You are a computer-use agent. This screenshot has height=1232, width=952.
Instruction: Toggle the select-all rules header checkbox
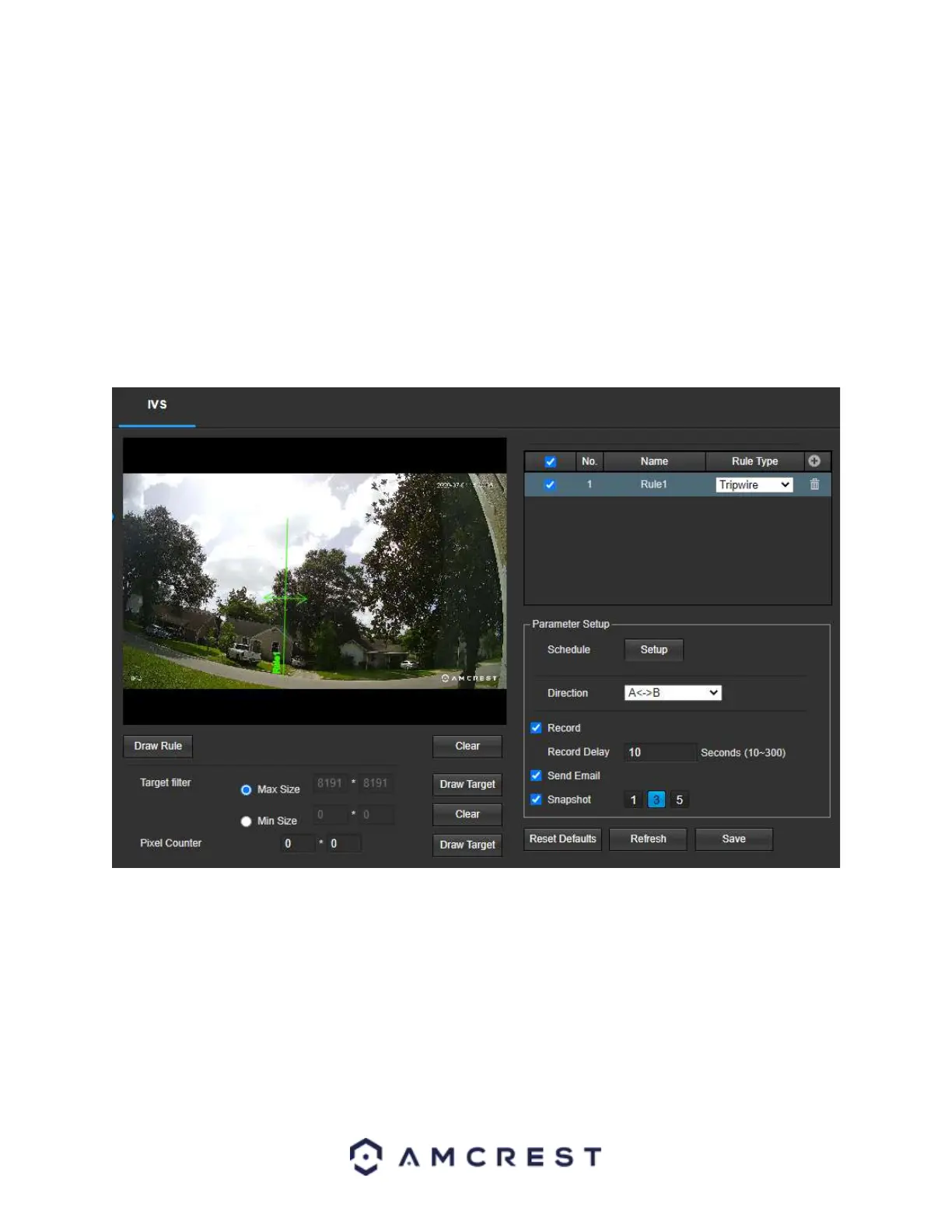tap(550, 461)
